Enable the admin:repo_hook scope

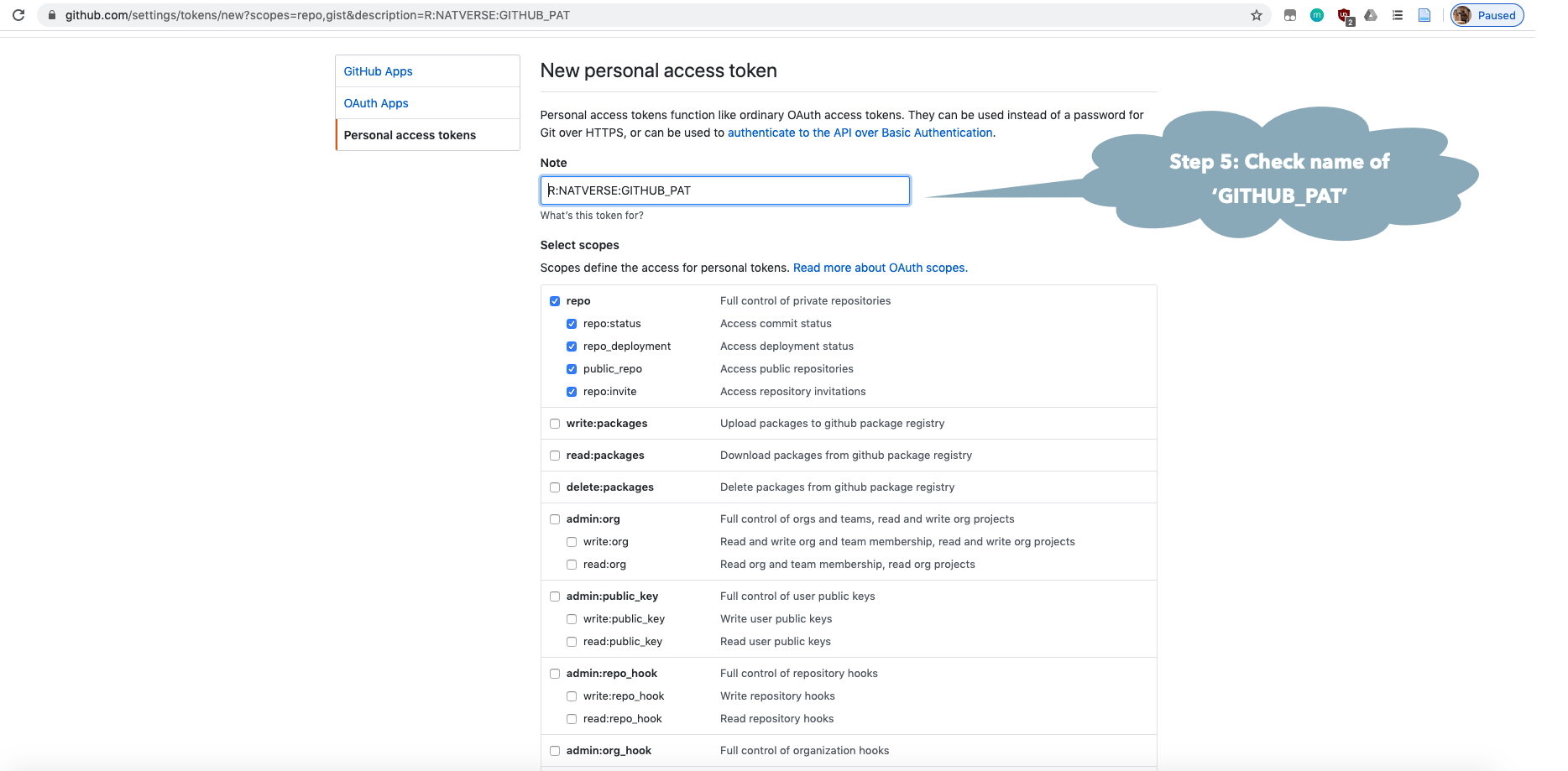(x=555, y=674)
